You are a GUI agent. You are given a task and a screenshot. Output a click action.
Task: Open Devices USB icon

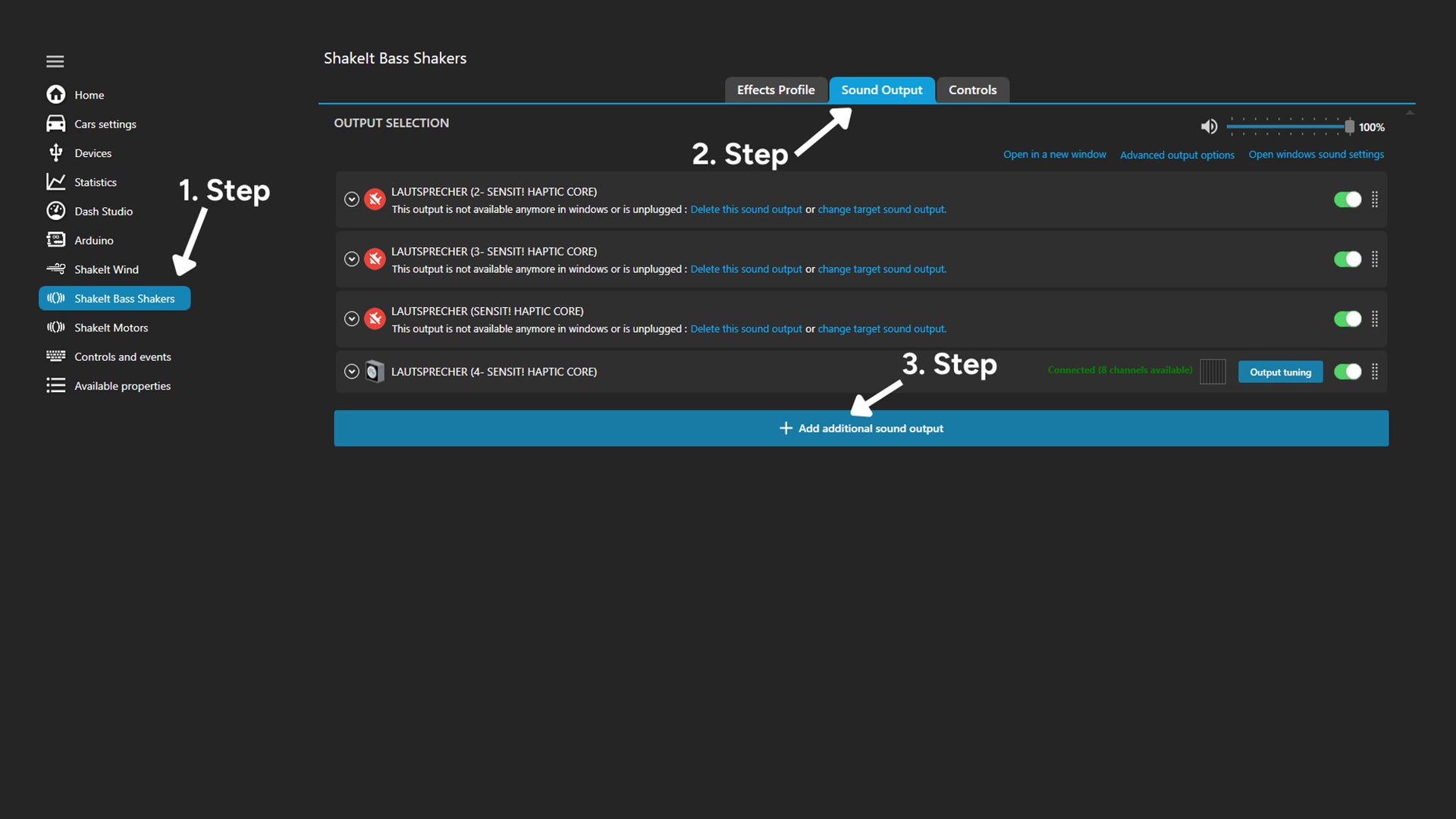coord(55,153)
